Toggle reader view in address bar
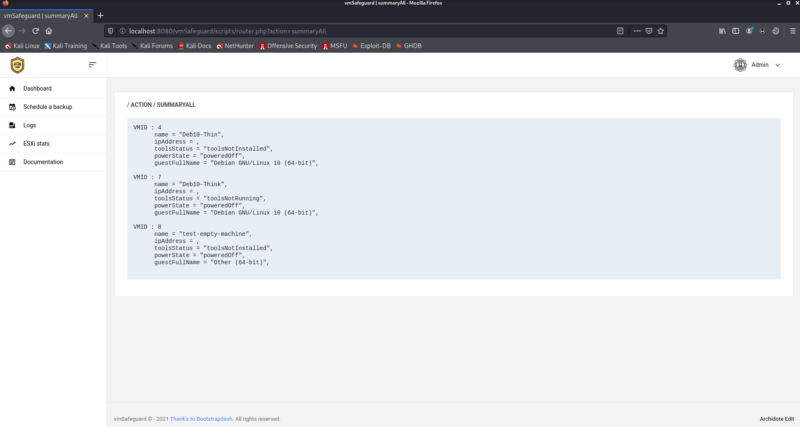Image resolution: width=800 pixels, height=427 pixels. [x=621, y=31]
